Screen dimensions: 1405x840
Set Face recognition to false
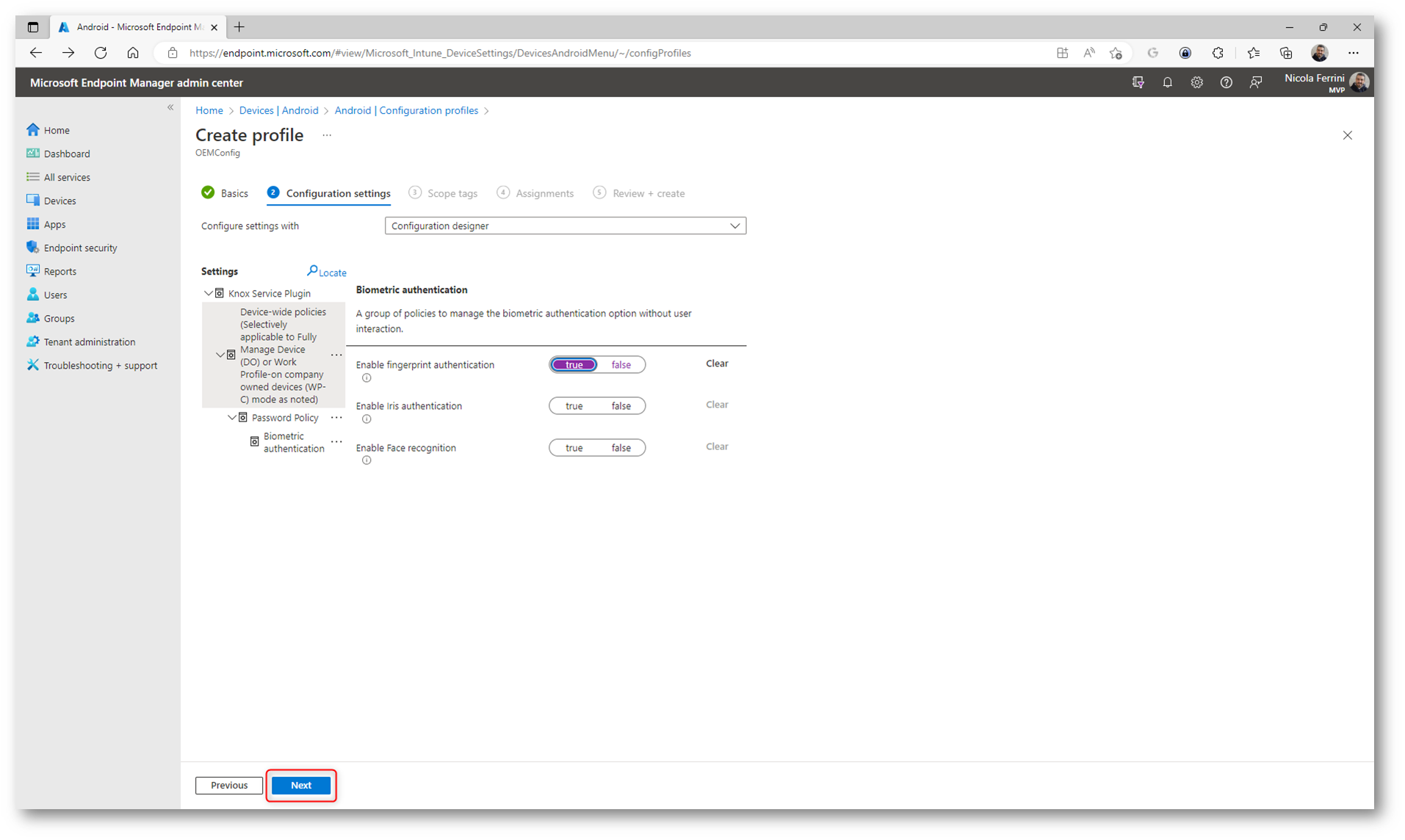[x=621, y=448]
